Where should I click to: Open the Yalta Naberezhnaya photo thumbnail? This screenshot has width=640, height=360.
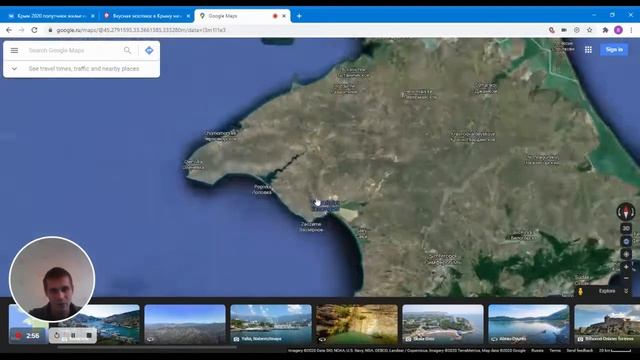pyautogui.click(x=271, y=324)
